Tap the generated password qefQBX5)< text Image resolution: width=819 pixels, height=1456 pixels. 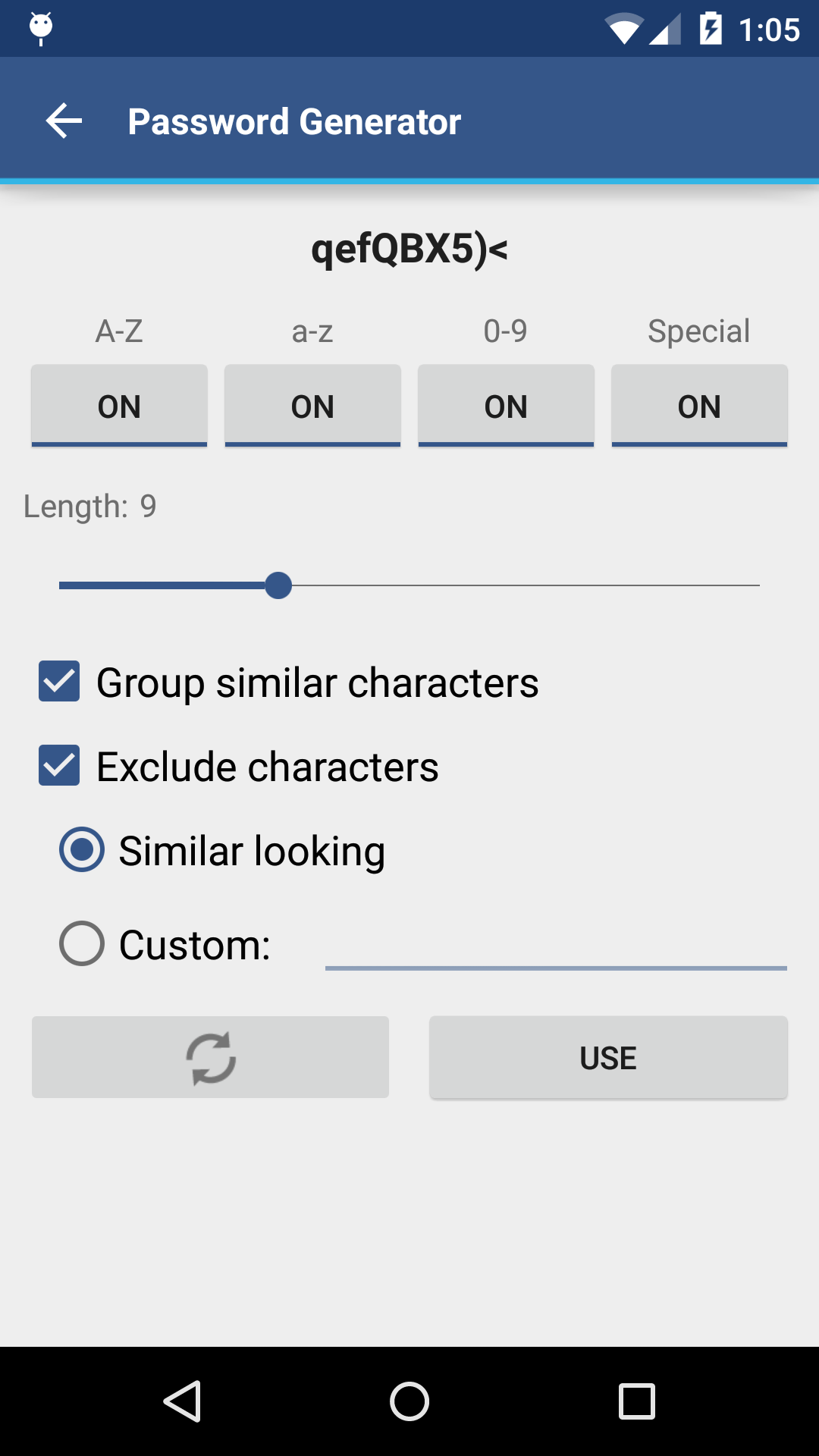click(409, 249)
